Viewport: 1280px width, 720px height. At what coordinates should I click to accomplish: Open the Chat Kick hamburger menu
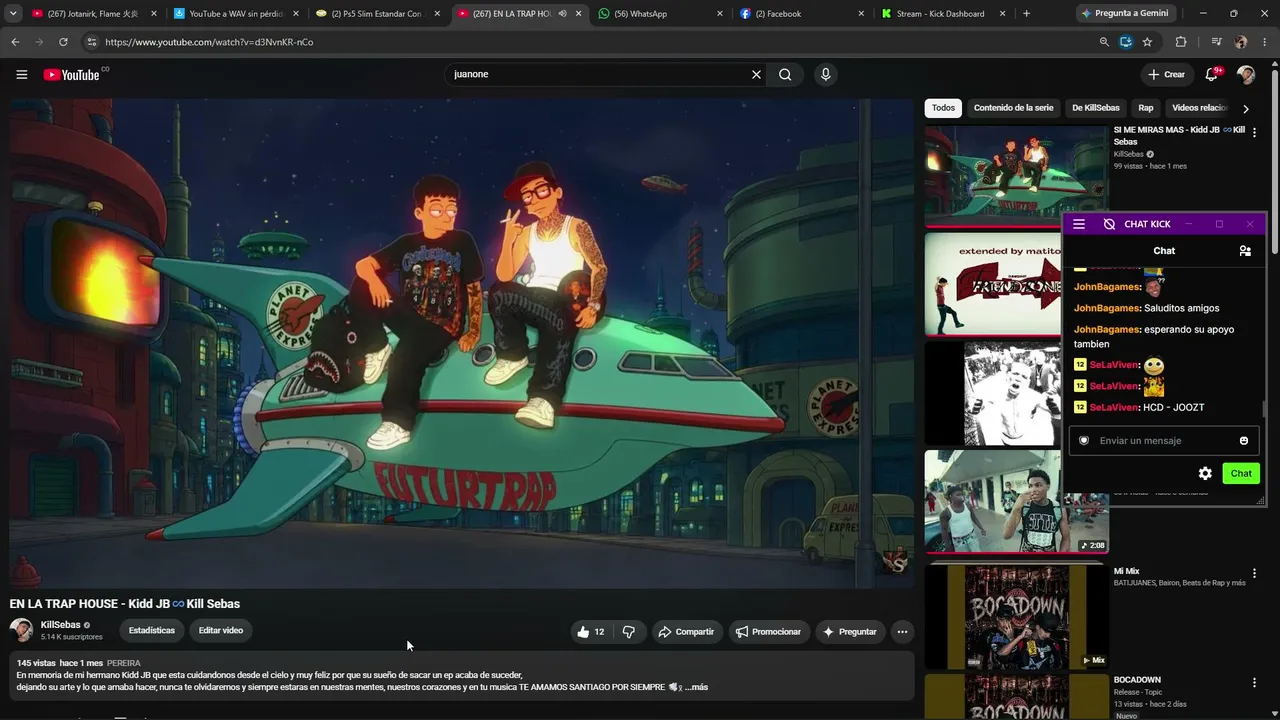pyautogui.click(x=1078, y=224)
